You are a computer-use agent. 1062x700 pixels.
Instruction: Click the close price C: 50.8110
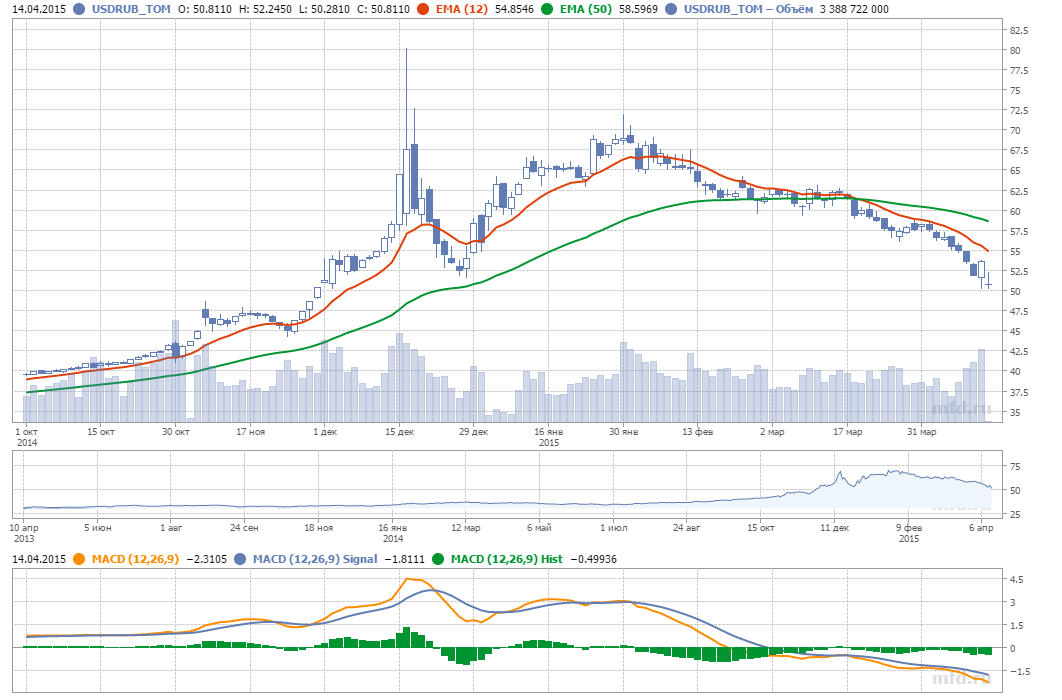coord(384,9)
